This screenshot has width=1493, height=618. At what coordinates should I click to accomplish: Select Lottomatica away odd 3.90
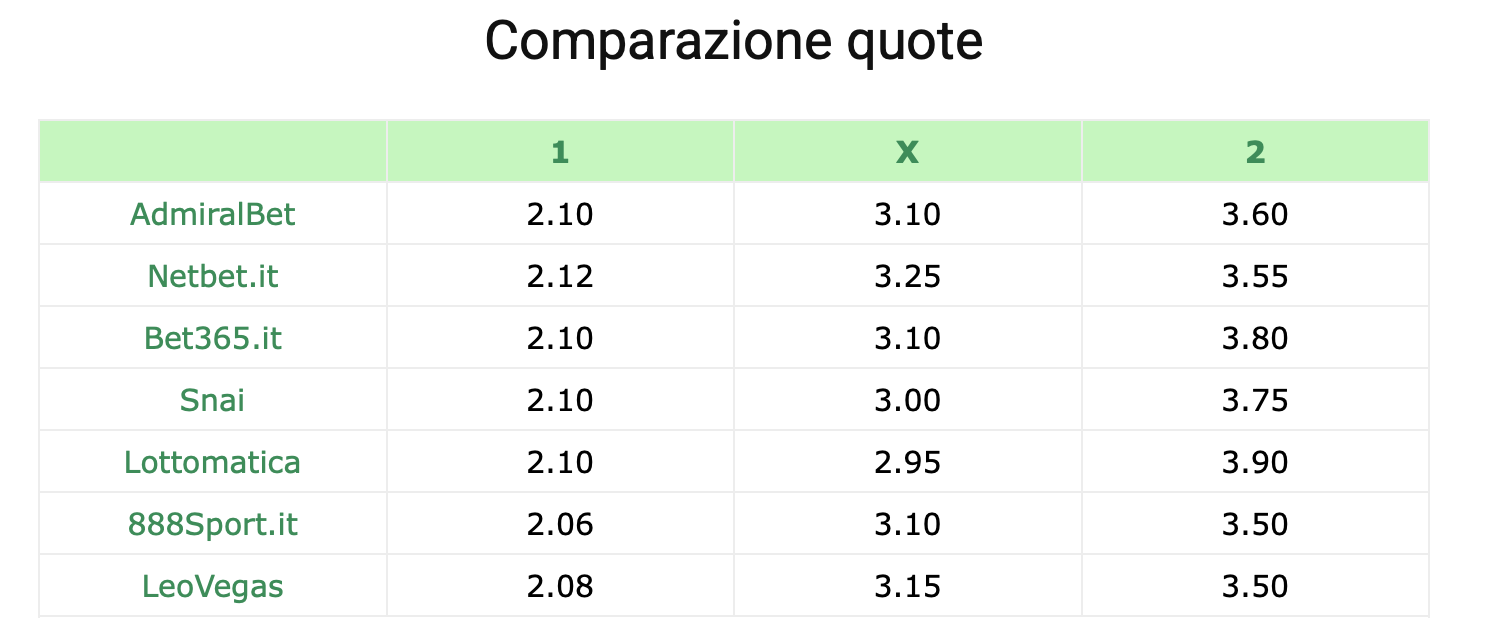(1255, 462)
